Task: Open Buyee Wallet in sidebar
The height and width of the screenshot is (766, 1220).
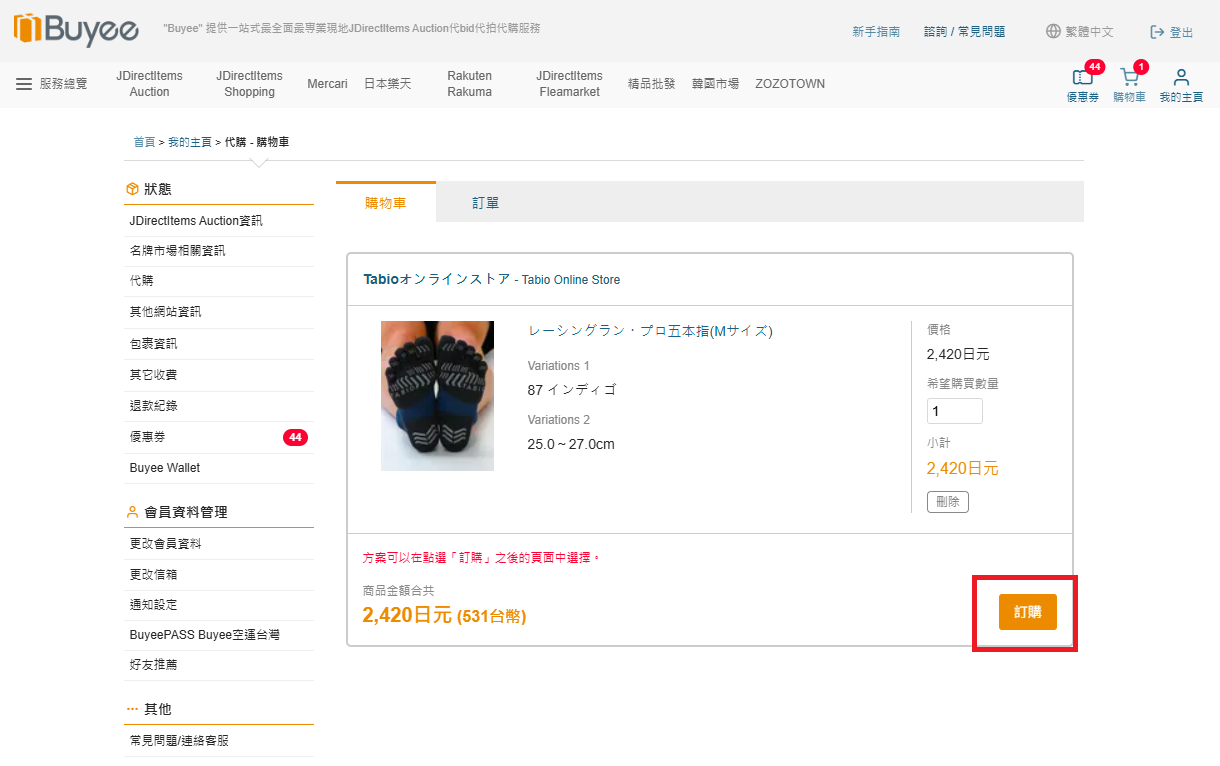Action: (x=165, y=468)
